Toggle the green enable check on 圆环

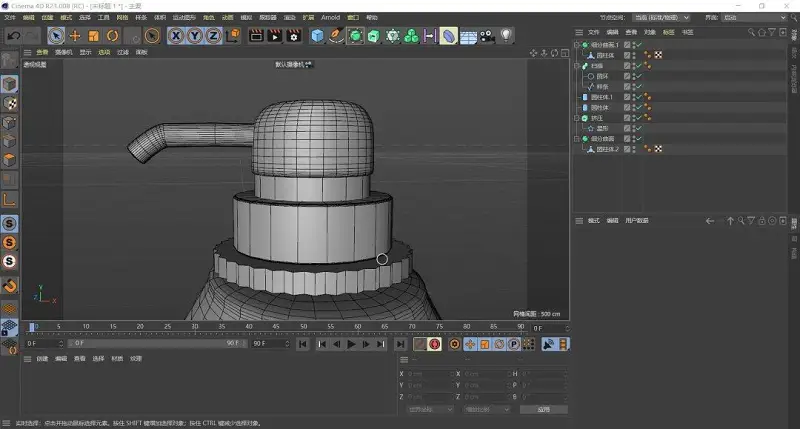pos(639,76)
